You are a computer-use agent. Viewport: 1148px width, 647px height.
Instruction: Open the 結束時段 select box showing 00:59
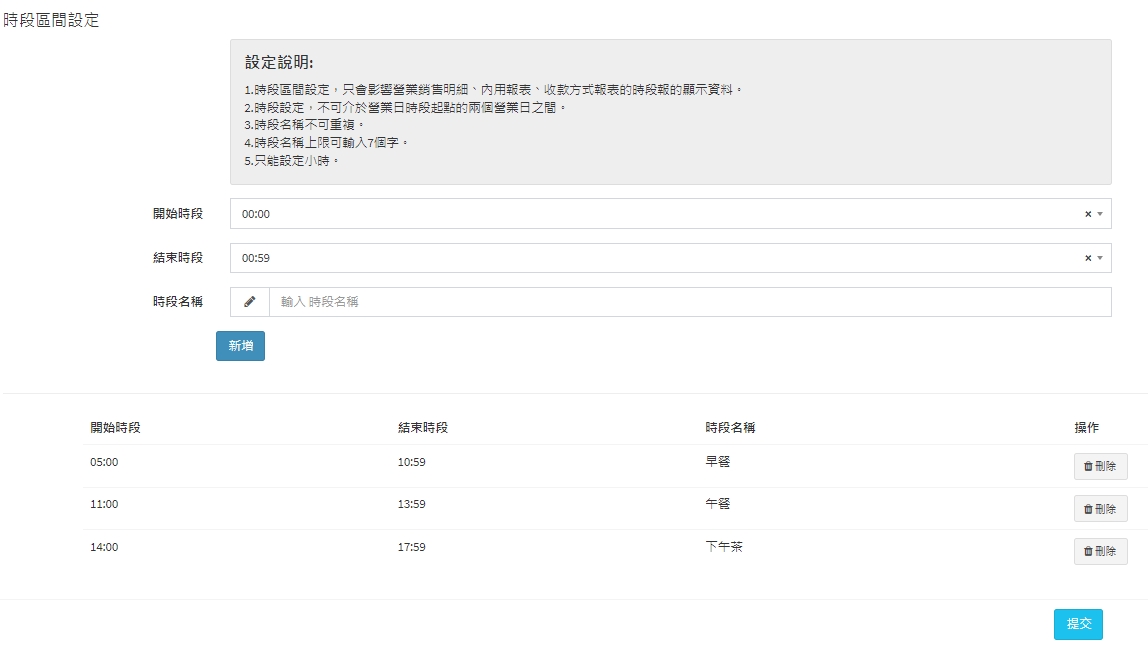pos(650,258)
